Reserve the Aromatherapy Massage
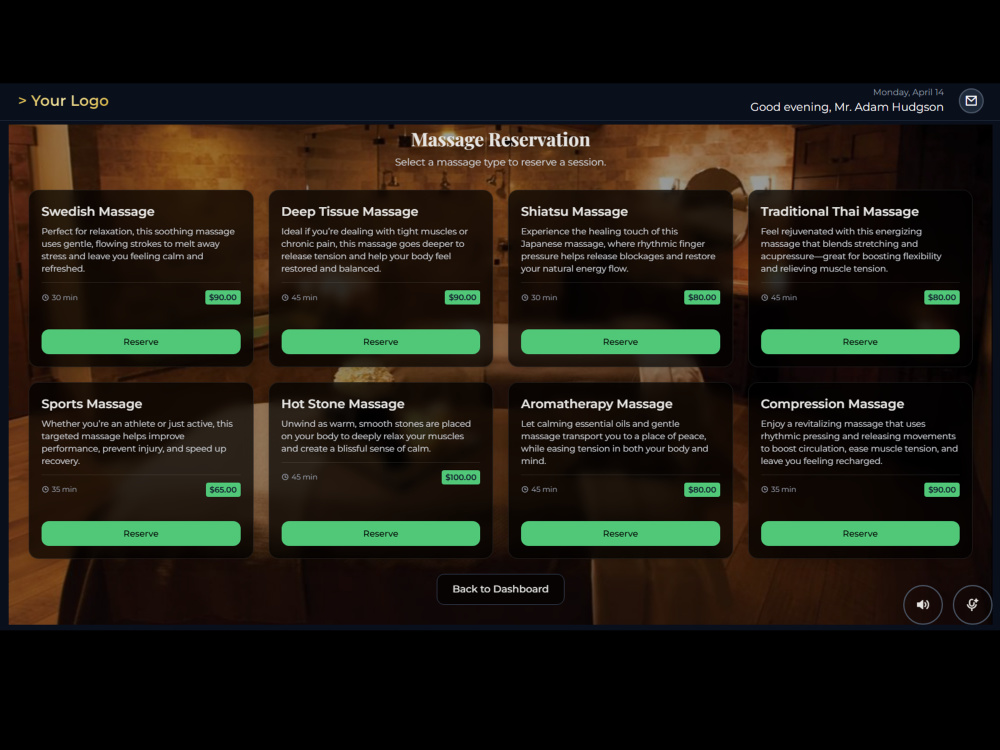This screenshot has width=1000, height=750. pos(621,533)
